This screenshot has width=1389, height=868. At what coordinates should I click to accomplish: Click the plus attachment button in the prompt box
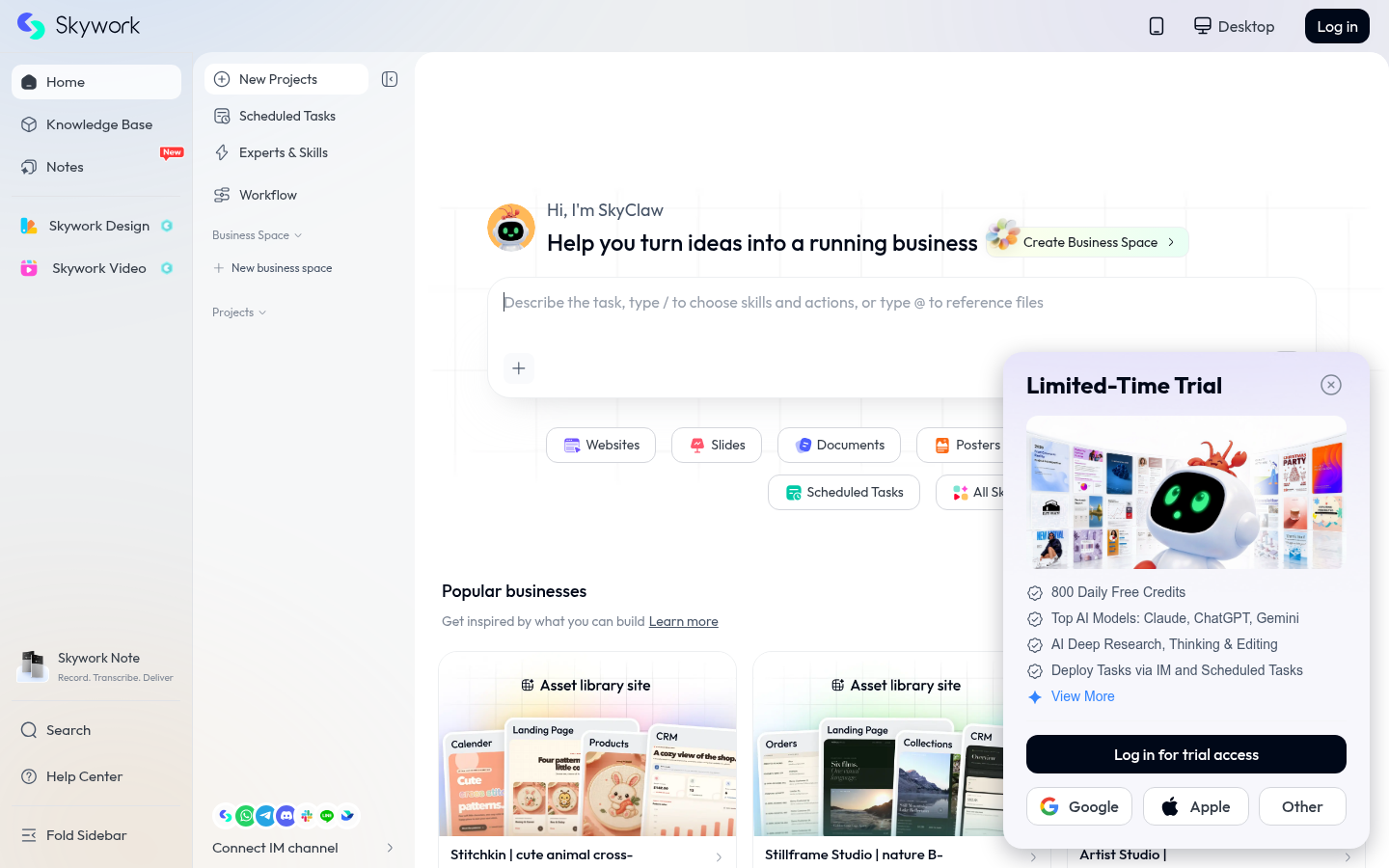pyautogui.click(x=519, y=368)
